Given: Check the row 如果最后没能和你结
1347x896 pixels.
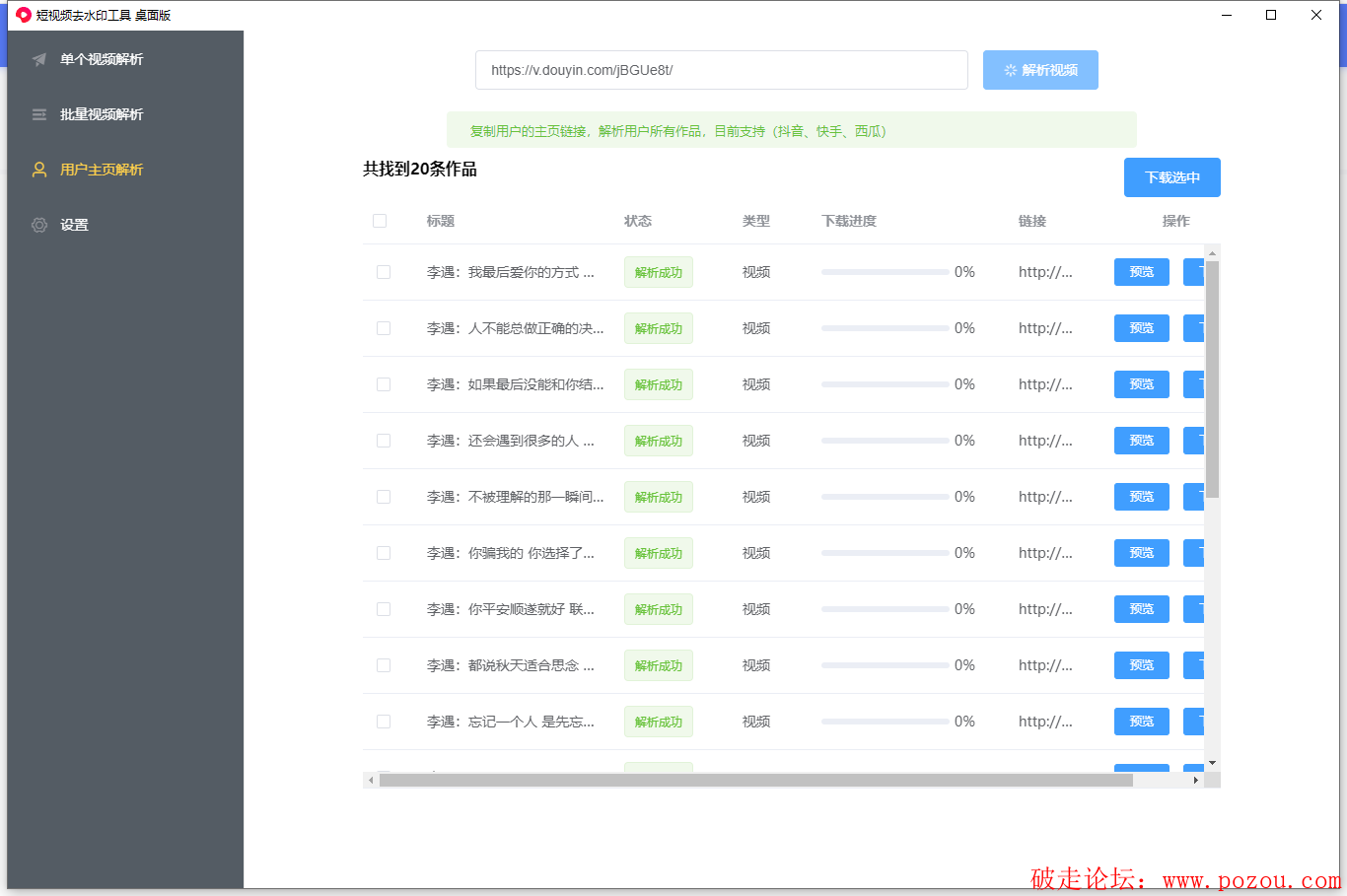Looking at the screenshot, I should click(384, 384).
